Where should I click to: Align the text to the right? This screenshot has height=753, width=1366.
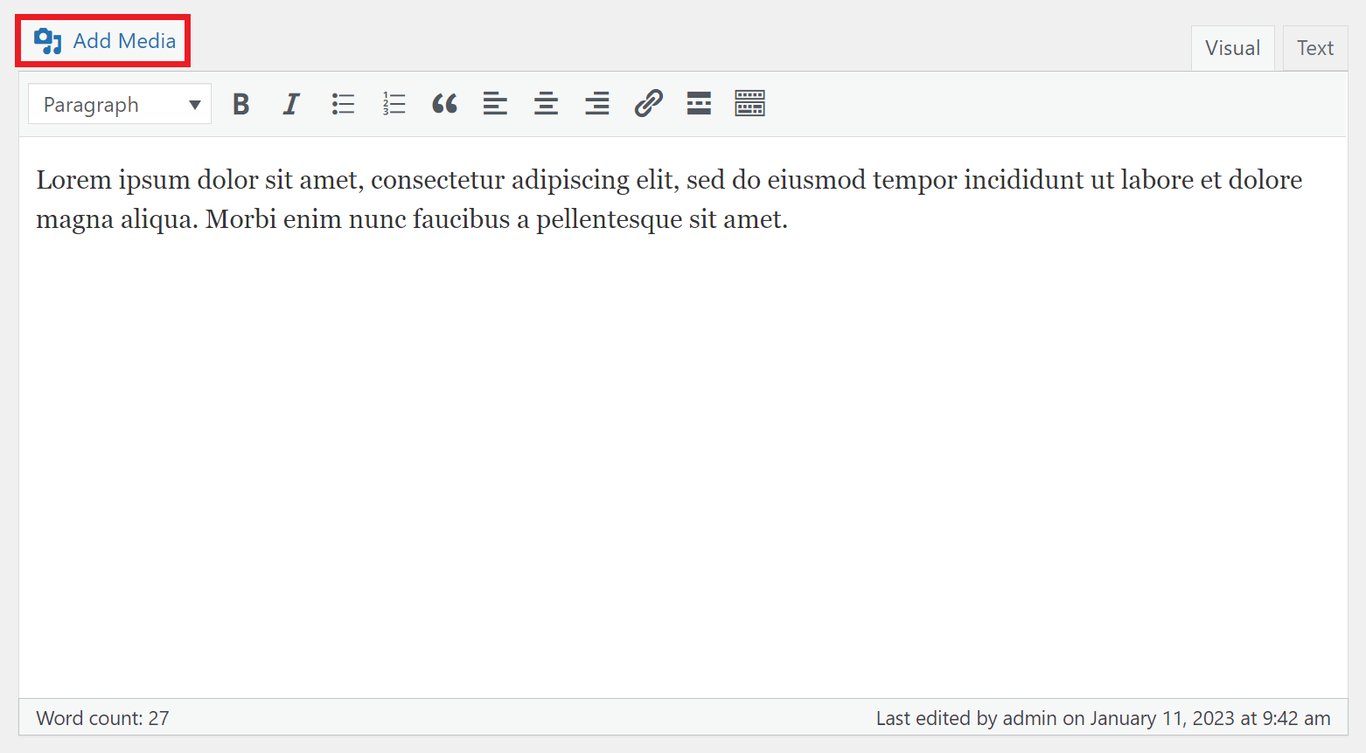click(x=597, y=103)
